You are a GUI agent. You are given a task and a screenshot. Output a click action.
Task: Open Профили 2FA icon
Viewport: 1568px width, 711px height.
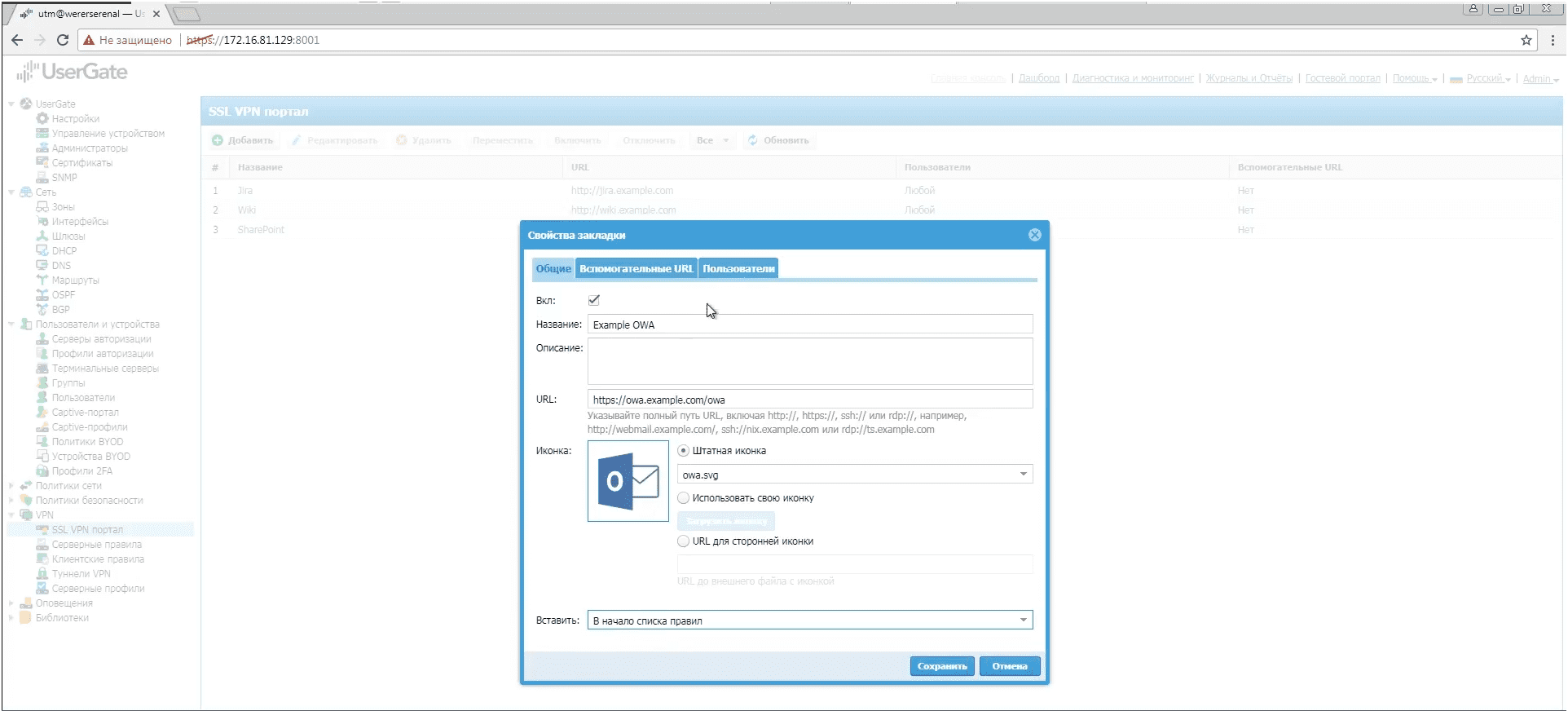pos(42,471)
